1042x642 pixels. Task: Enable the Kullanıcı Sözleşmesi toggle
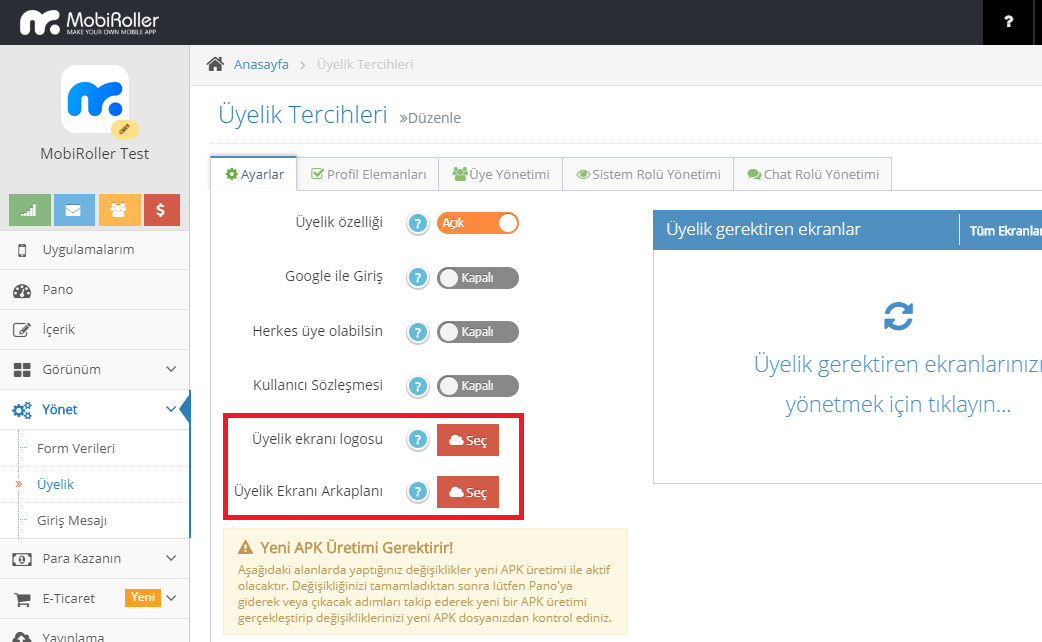click(478, 386)
